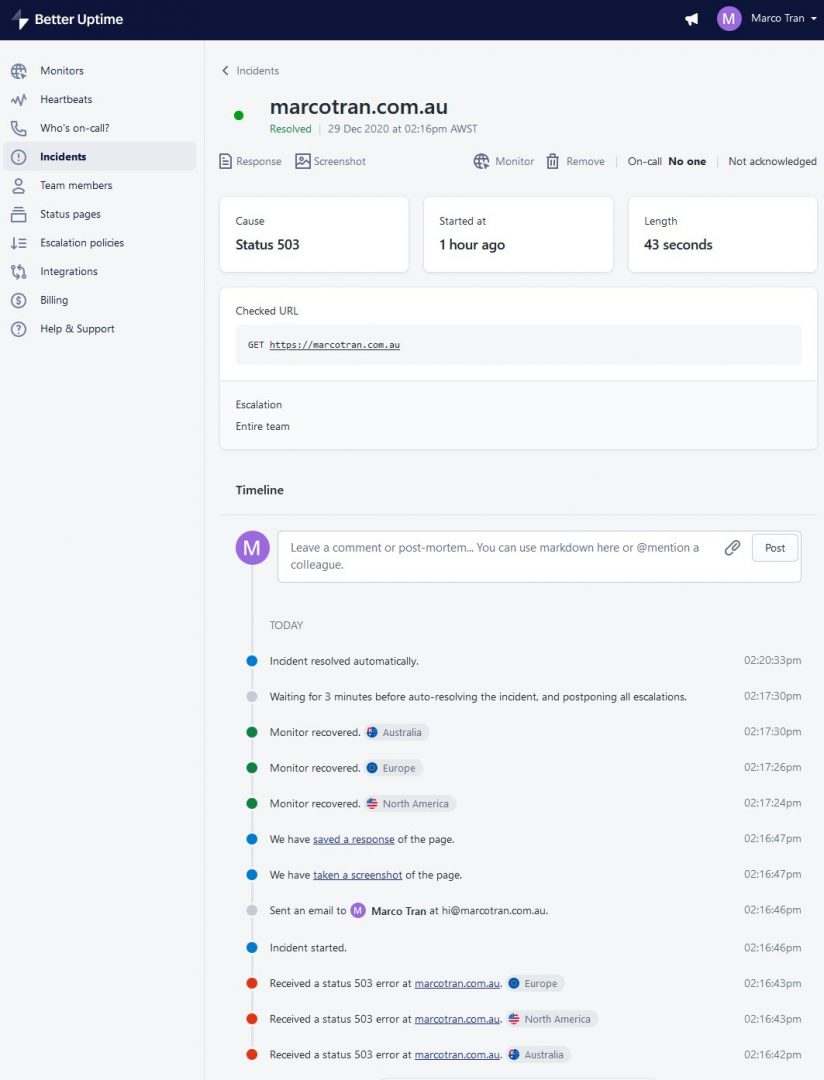View Escalation policies in the sidebar
Viewport: 824px width, 1080px height.
84,242
